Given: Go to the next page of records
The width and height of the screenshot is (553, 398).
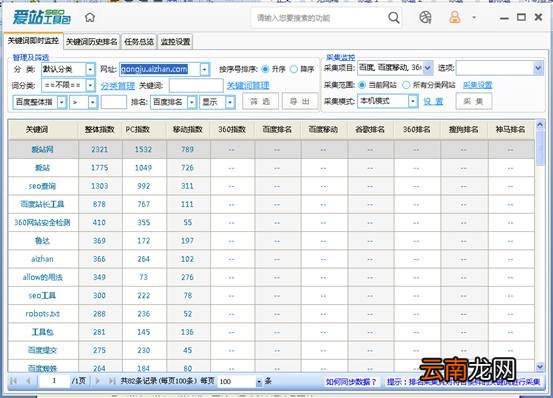Looking at the screenshot, I should tap(98, 381).
